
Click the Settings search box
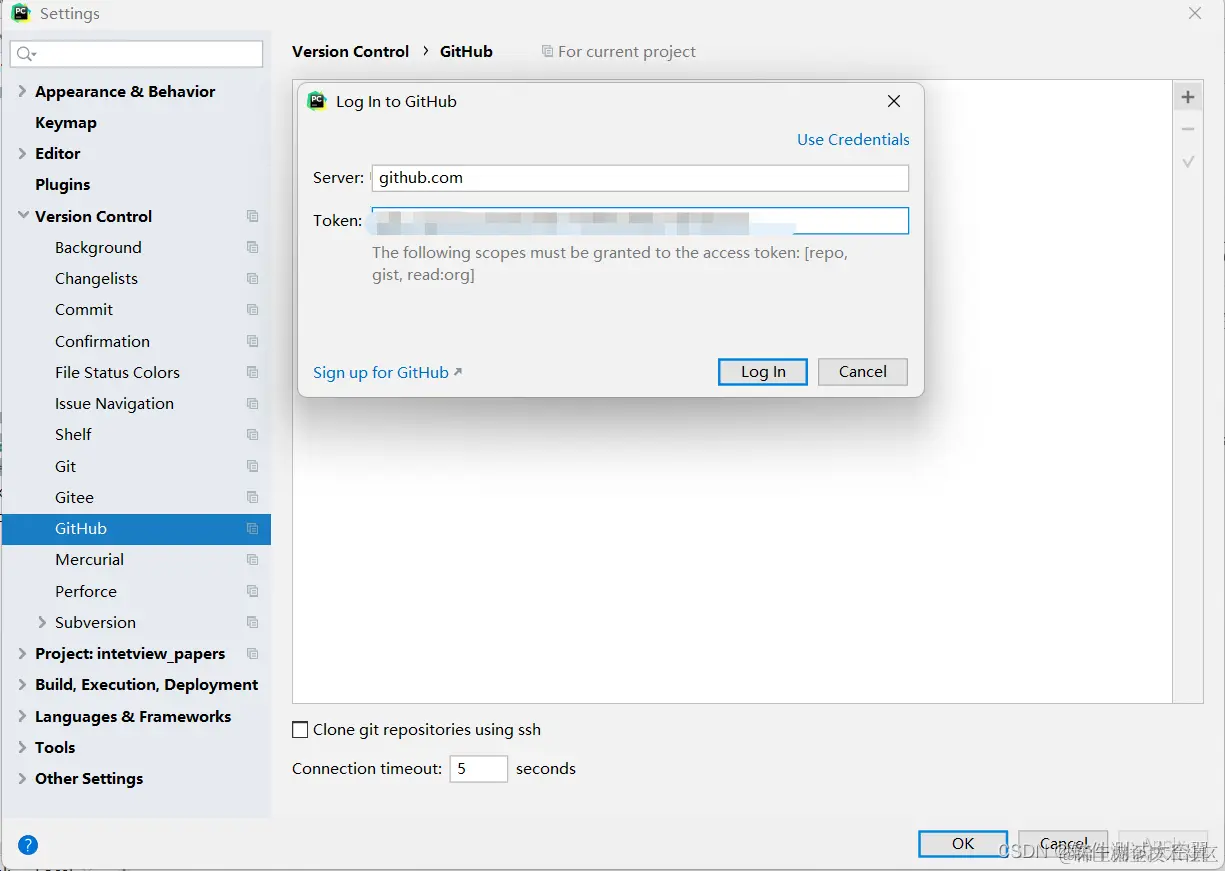point(137,54)
